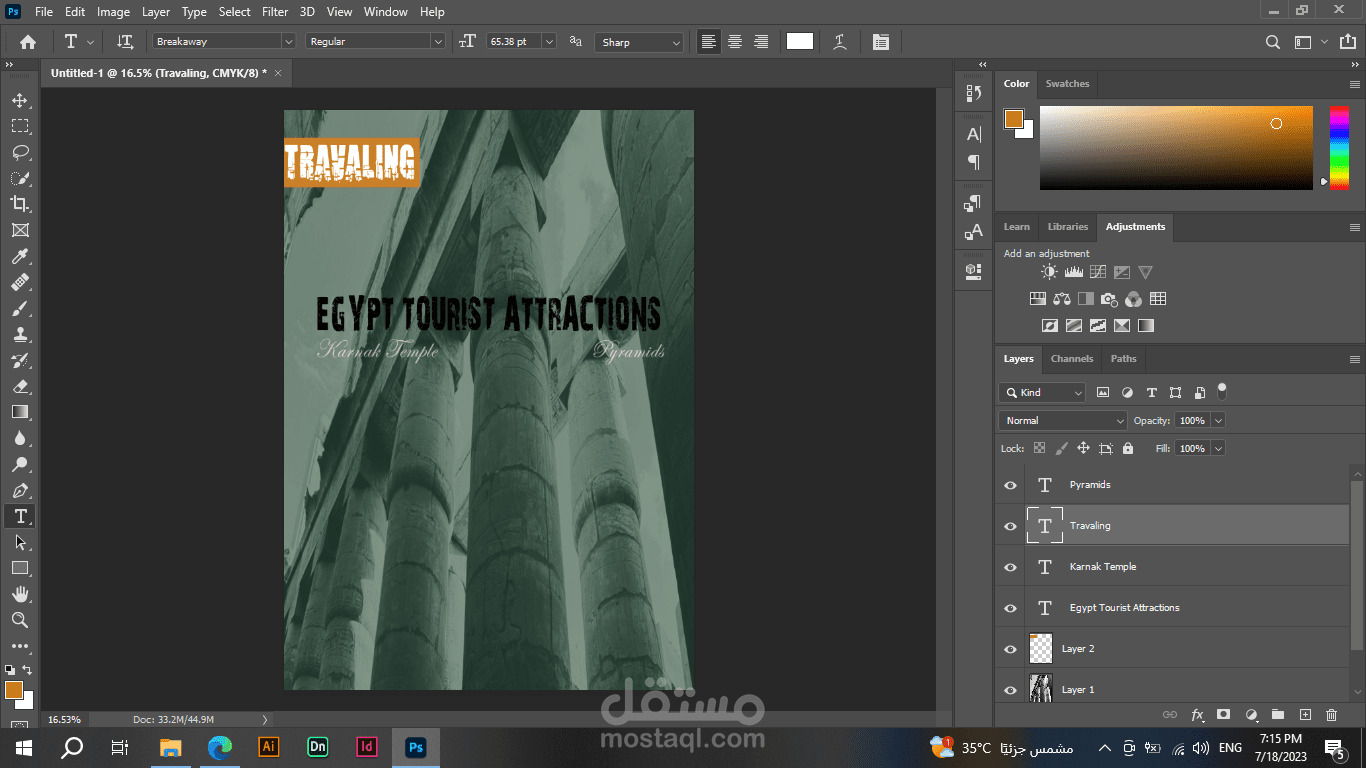Hide the Karnak Temple layer
The image size is (1366, 768).
[x=1010, y=567]
